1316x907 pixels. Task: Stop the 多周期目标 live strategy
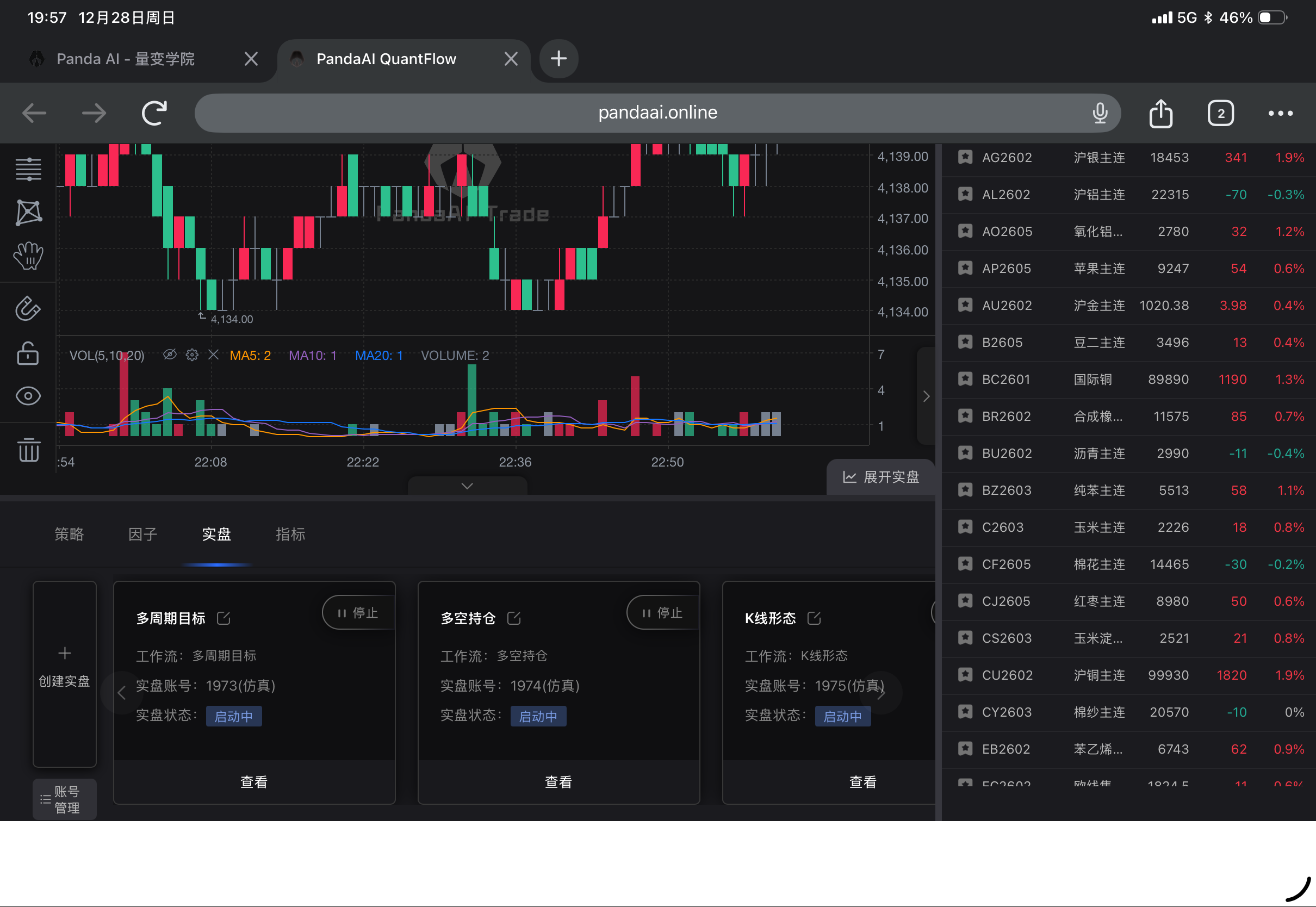point(358,613)
